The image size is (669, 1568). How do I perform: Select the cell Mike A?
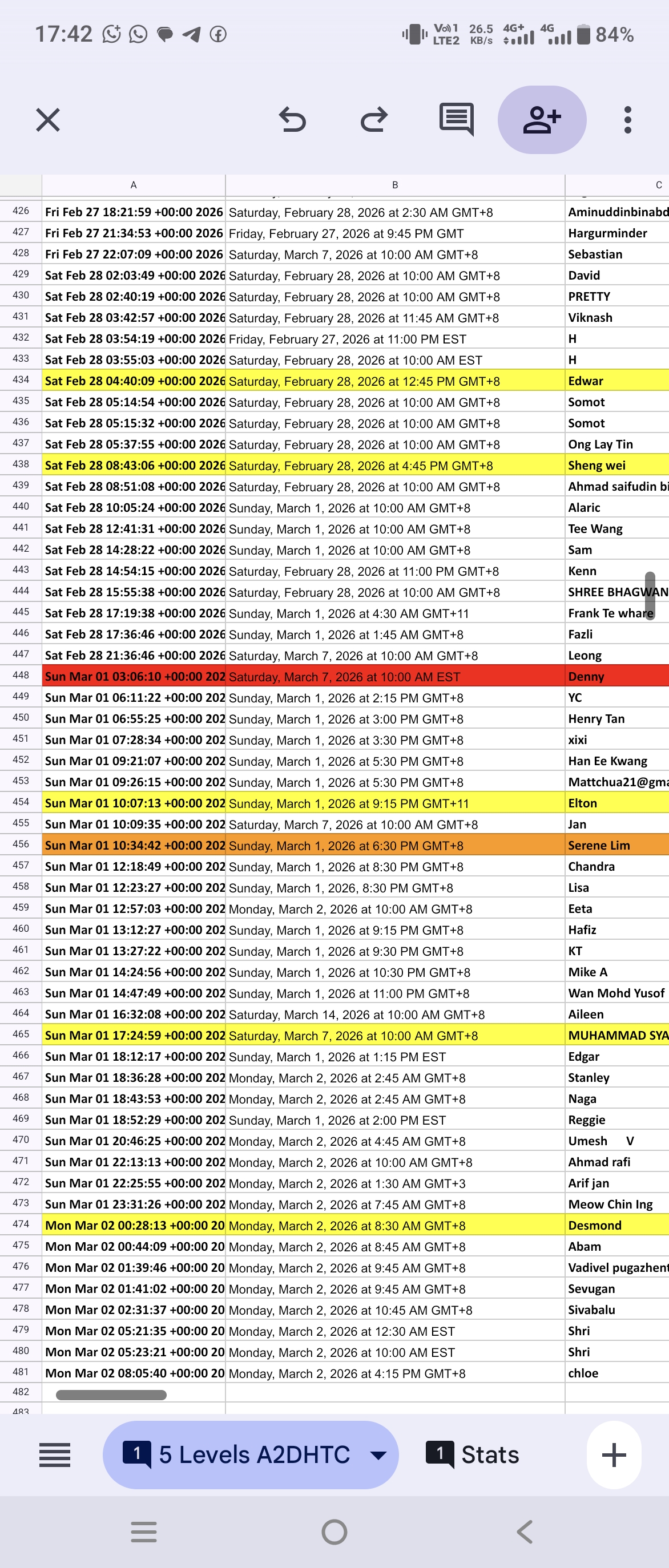pyautogui.click(x=617, y=972)
